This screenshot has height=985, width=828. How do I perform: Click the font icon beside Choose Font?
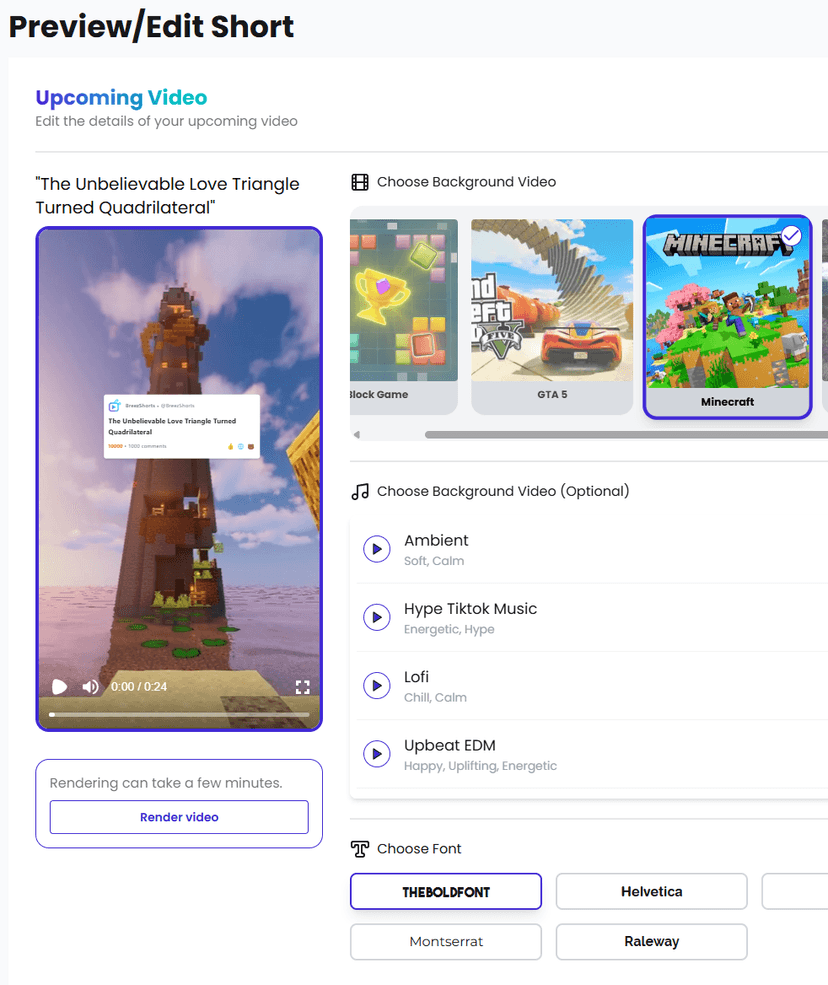click(360, 849)
